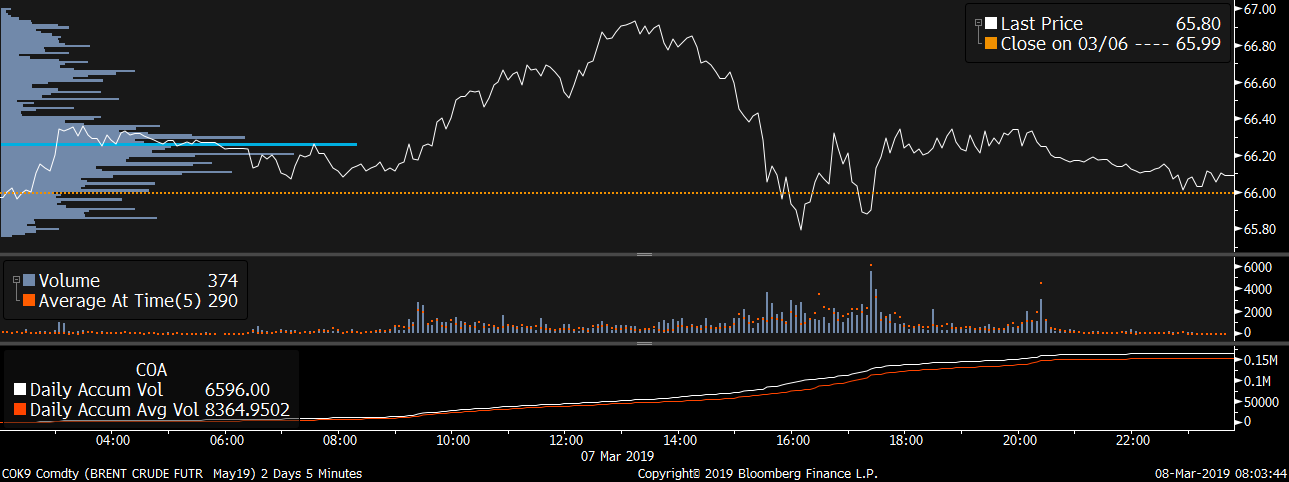Image resolution: width=1289 pixels, height=482 pixels.
Task: Click the 0.1M accumulated volume axis label
Action: point(1257,382)
